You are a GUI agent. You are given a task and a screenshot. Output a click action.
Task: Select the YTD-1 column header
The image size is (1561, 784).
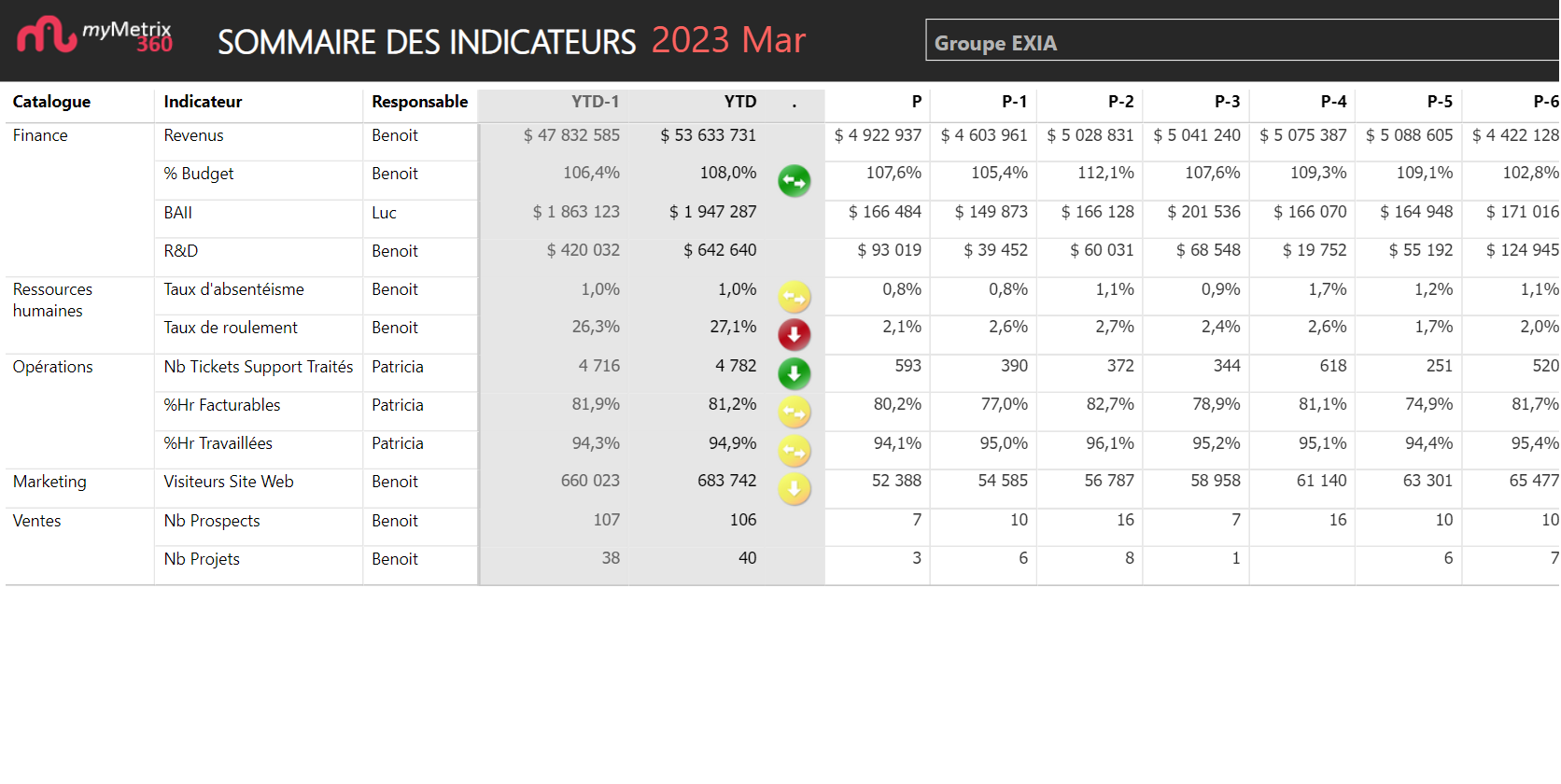pyautogui.click(x=595, y=102)
